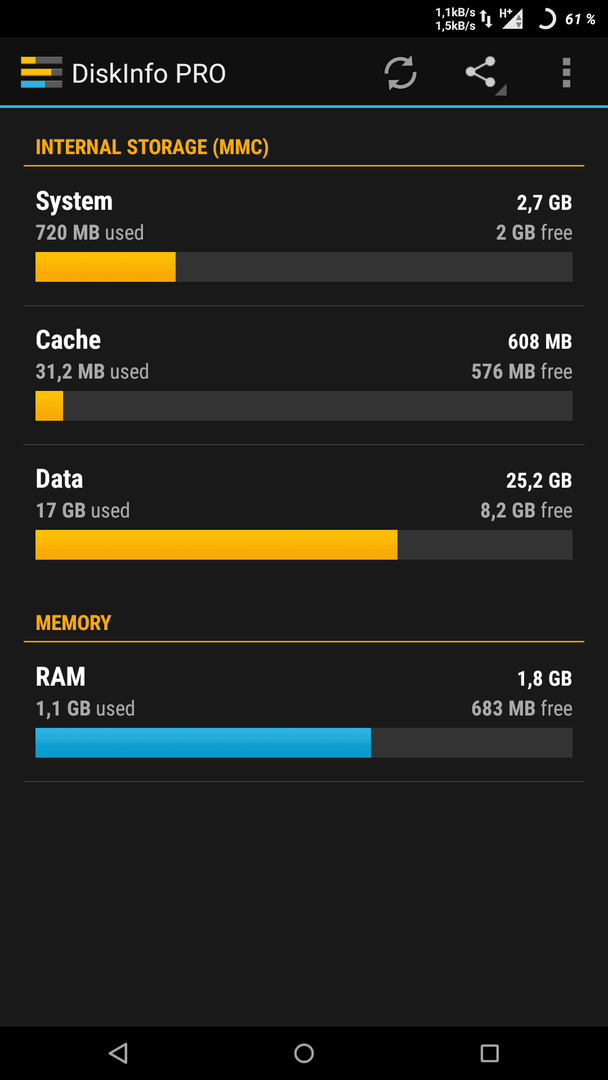Tap the refresh icon in toolbar
This screenshot has height=1080, width=608.
tap(401, 73)
